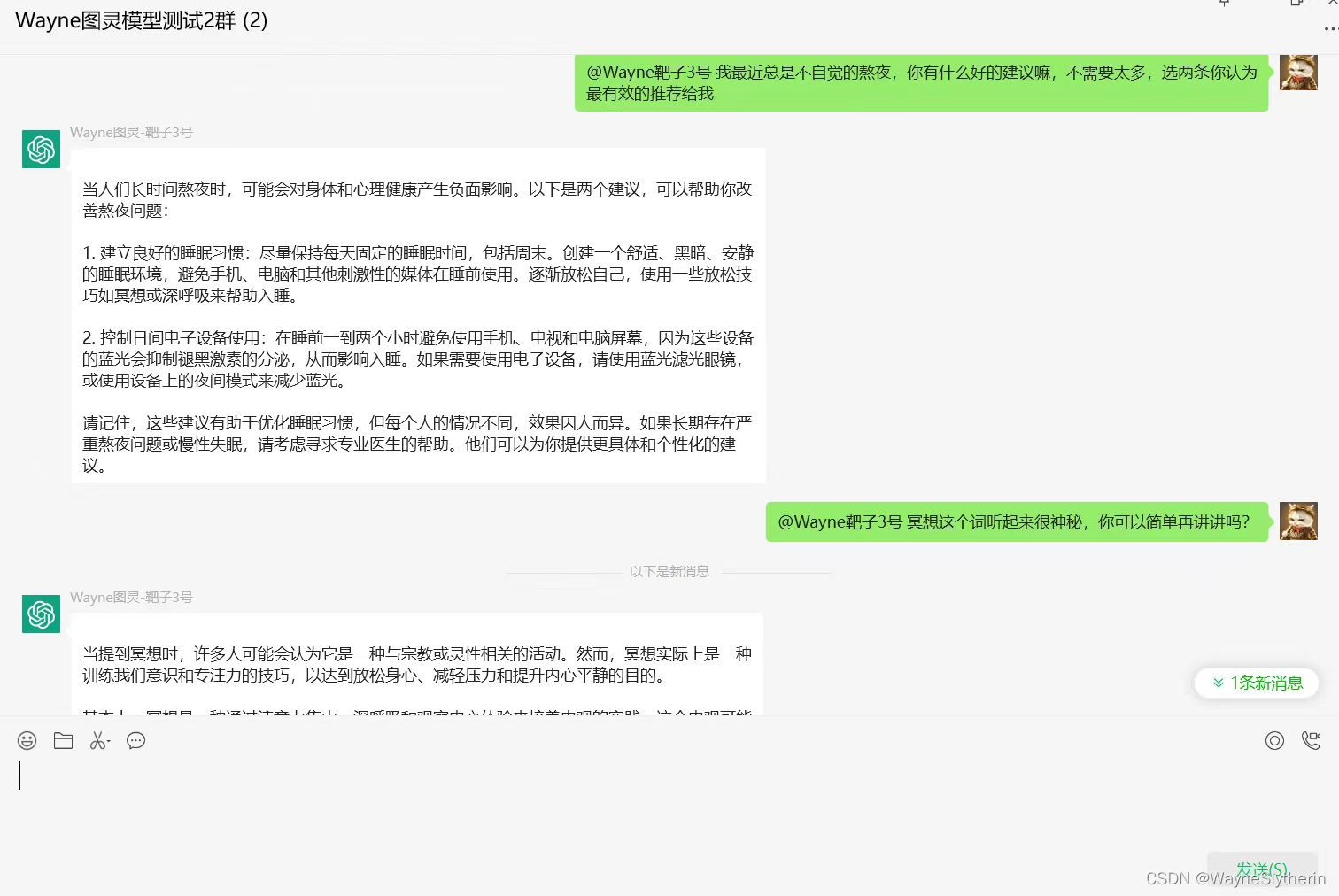Click the send file folder icon
Viewport: 1339px width, 896px height.
point(63,740)
